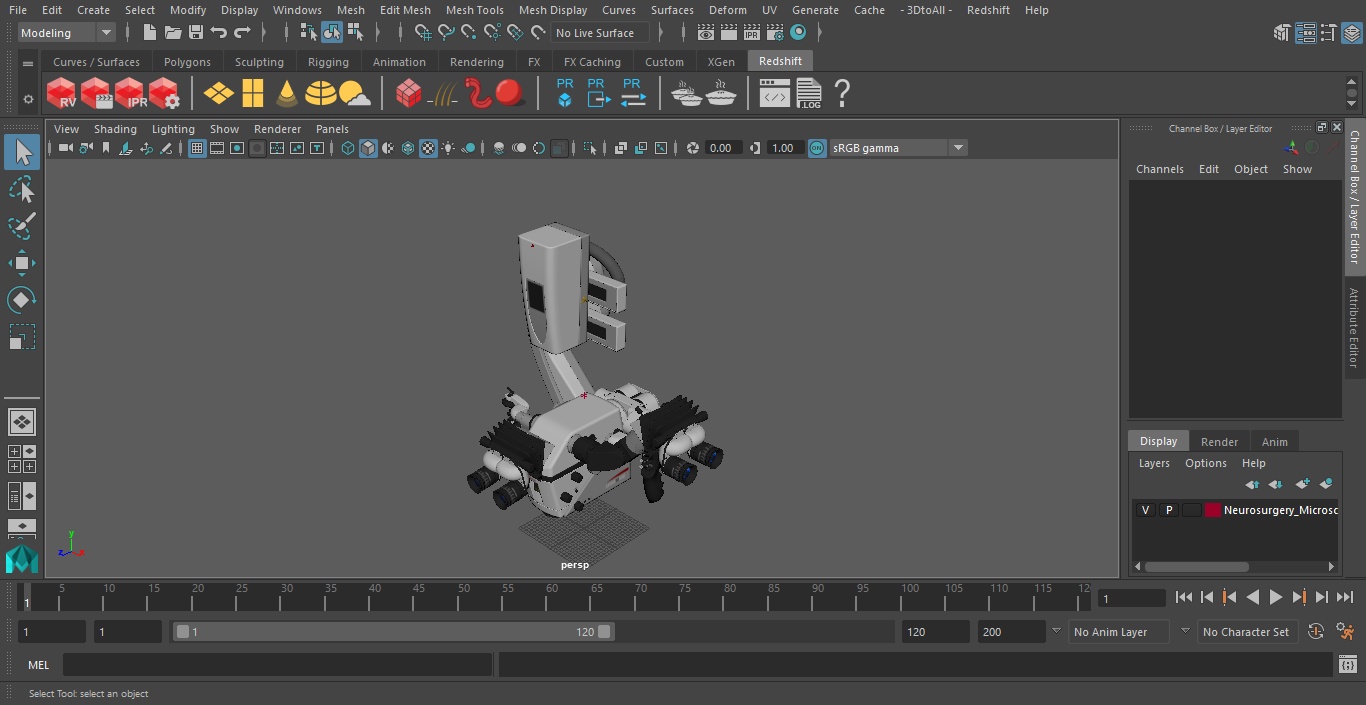Viewport: 1366px width, 705px height.
Task: Open the Modeling menu set dropdown
Action: [x=67, y=33]
